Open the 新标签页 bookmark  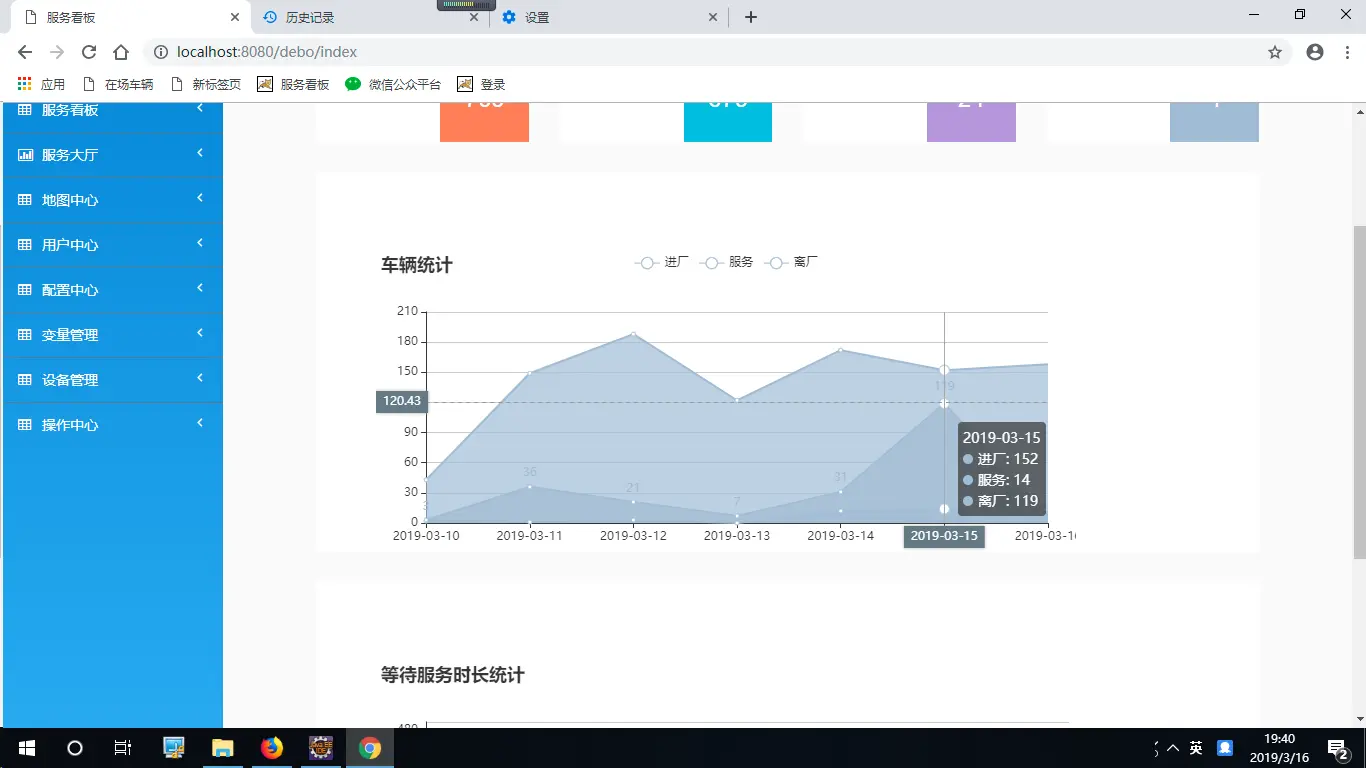coord(205,84)
